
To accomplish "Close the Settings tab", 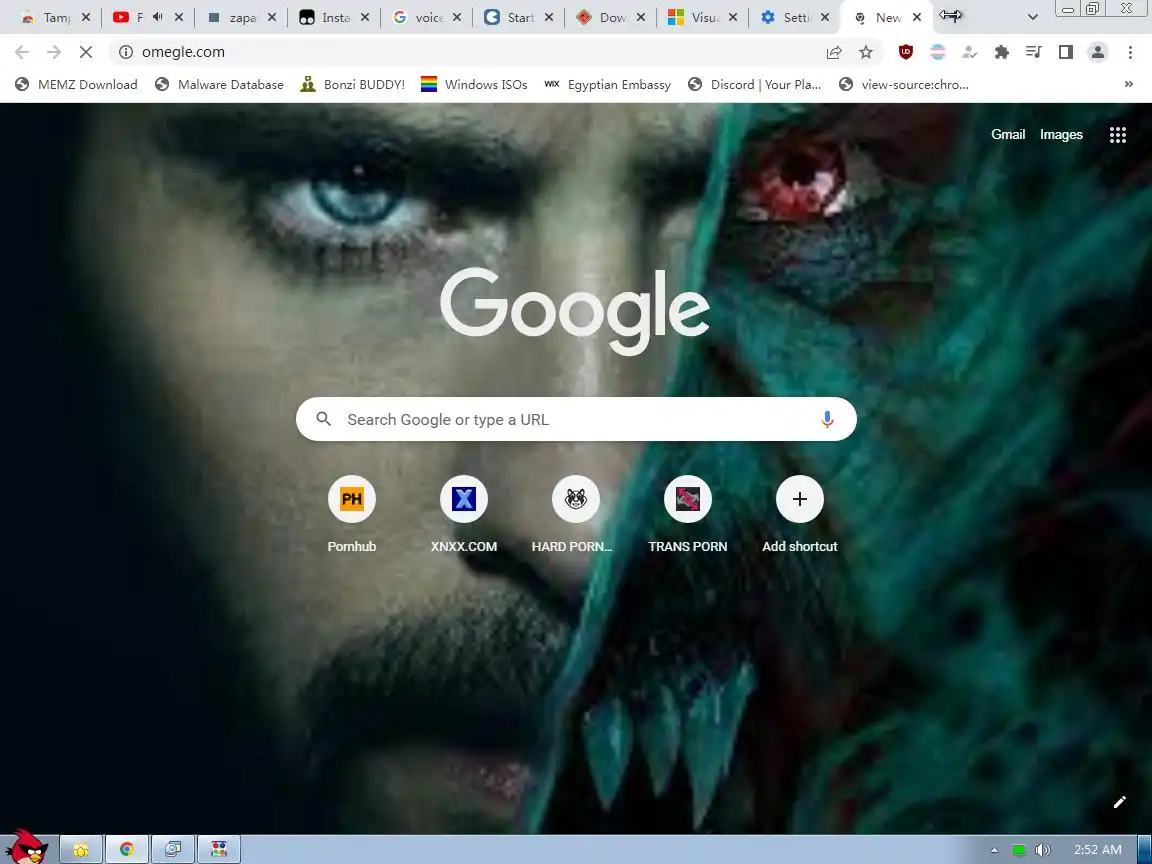I will point(825,17).
